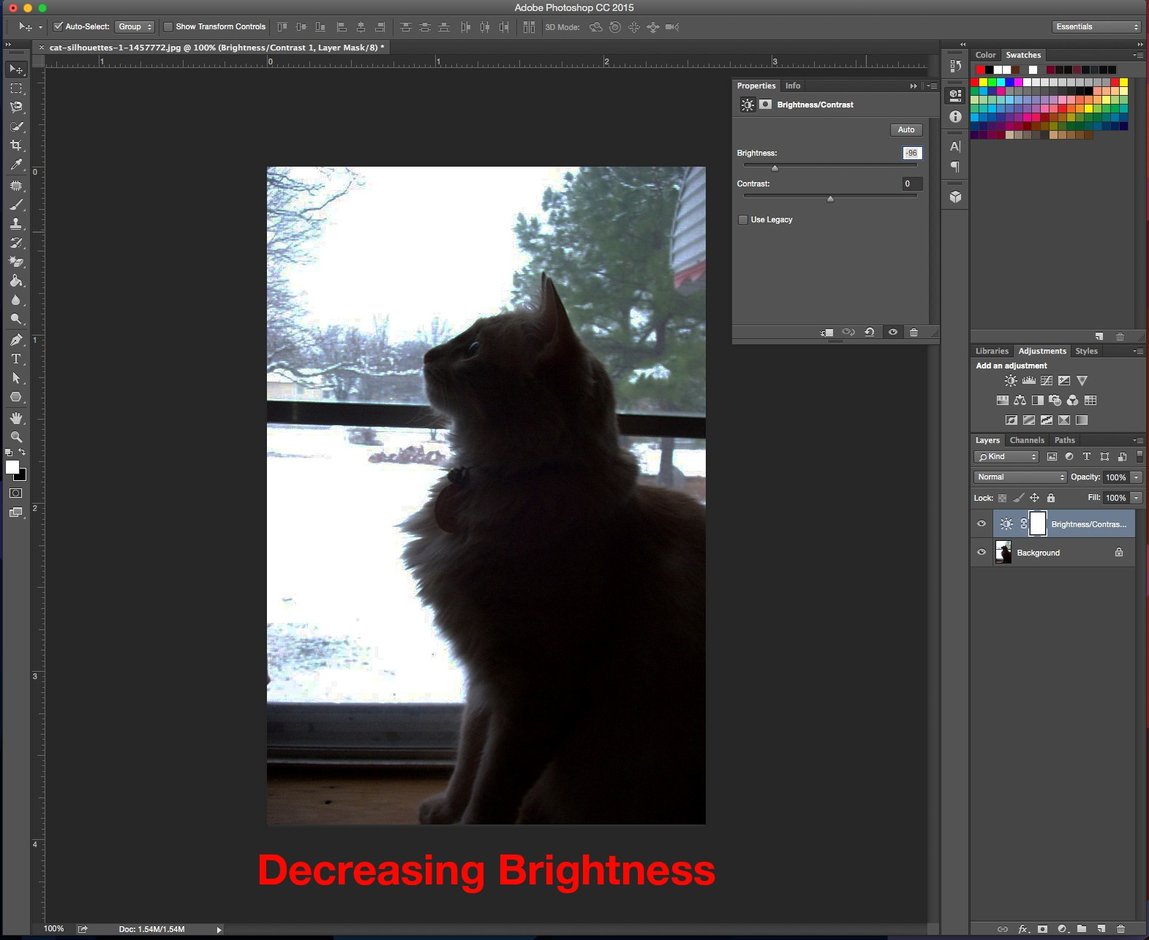The width and height of the screenshot is (1149, 940).
Task: Add a Hue/Saturation adjustment
Action: [x=1003, y=400]
